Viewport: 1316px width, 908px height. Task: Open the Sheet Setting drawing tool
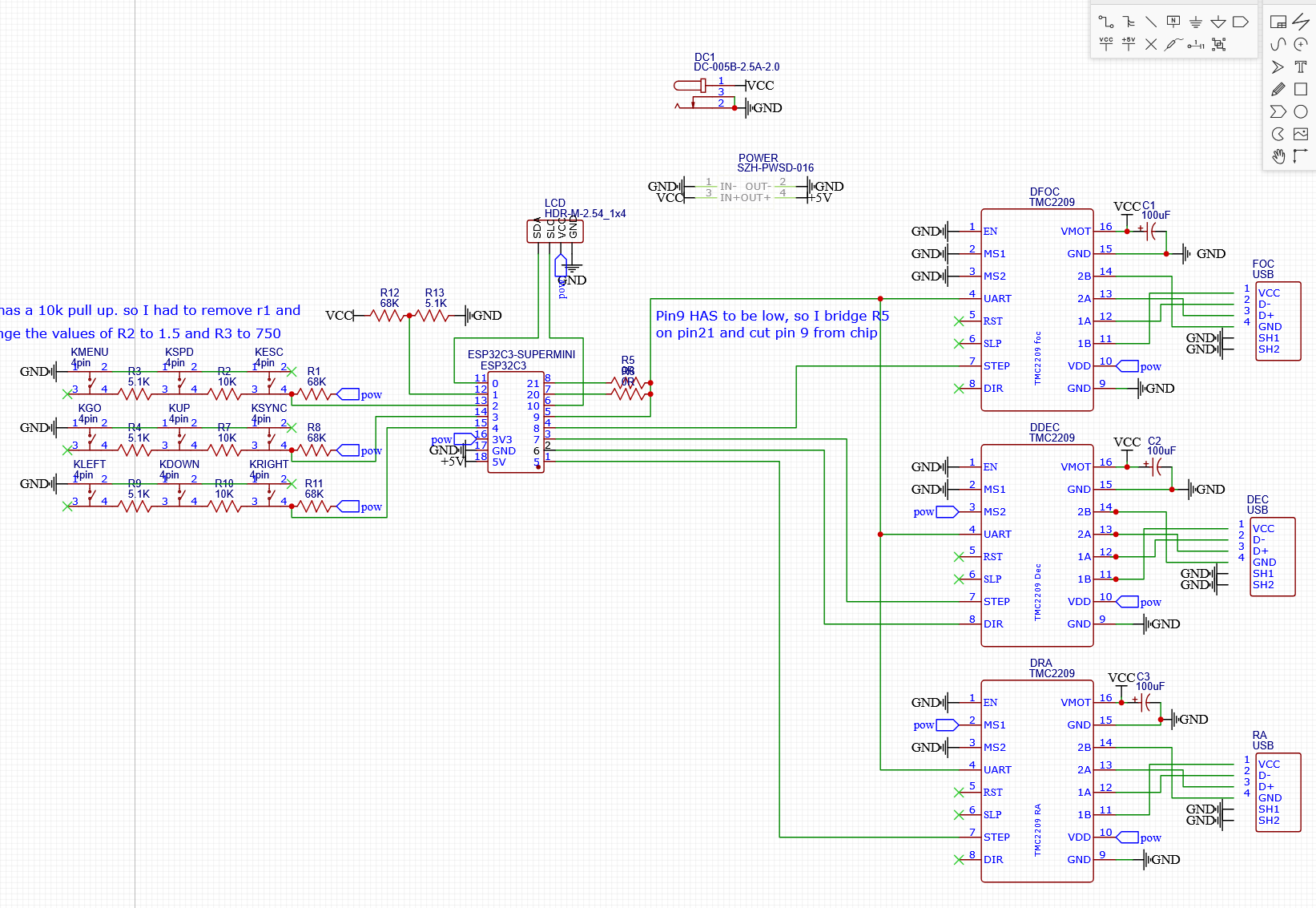1278,22
